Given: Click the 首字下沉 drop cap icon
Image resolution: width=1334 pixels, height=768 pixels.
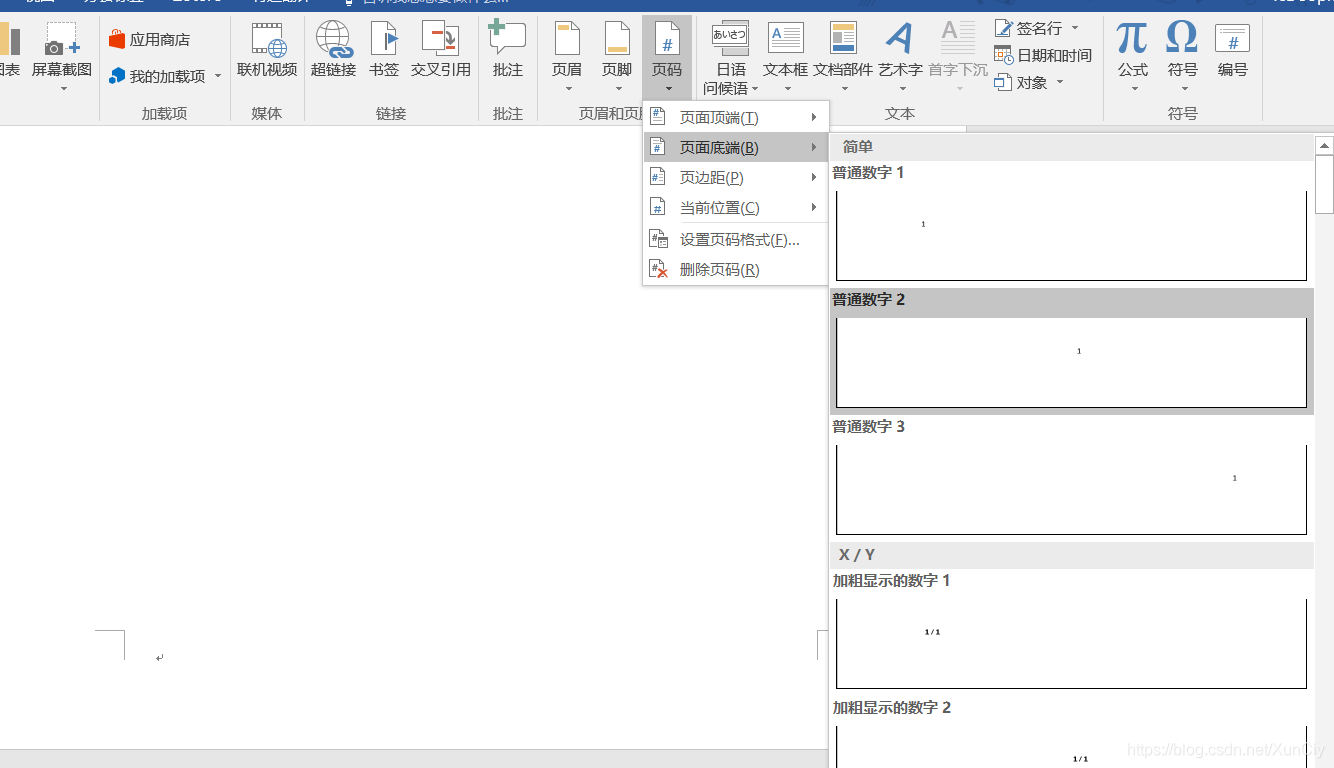Looking at the screenshot, I should (957, 38).
